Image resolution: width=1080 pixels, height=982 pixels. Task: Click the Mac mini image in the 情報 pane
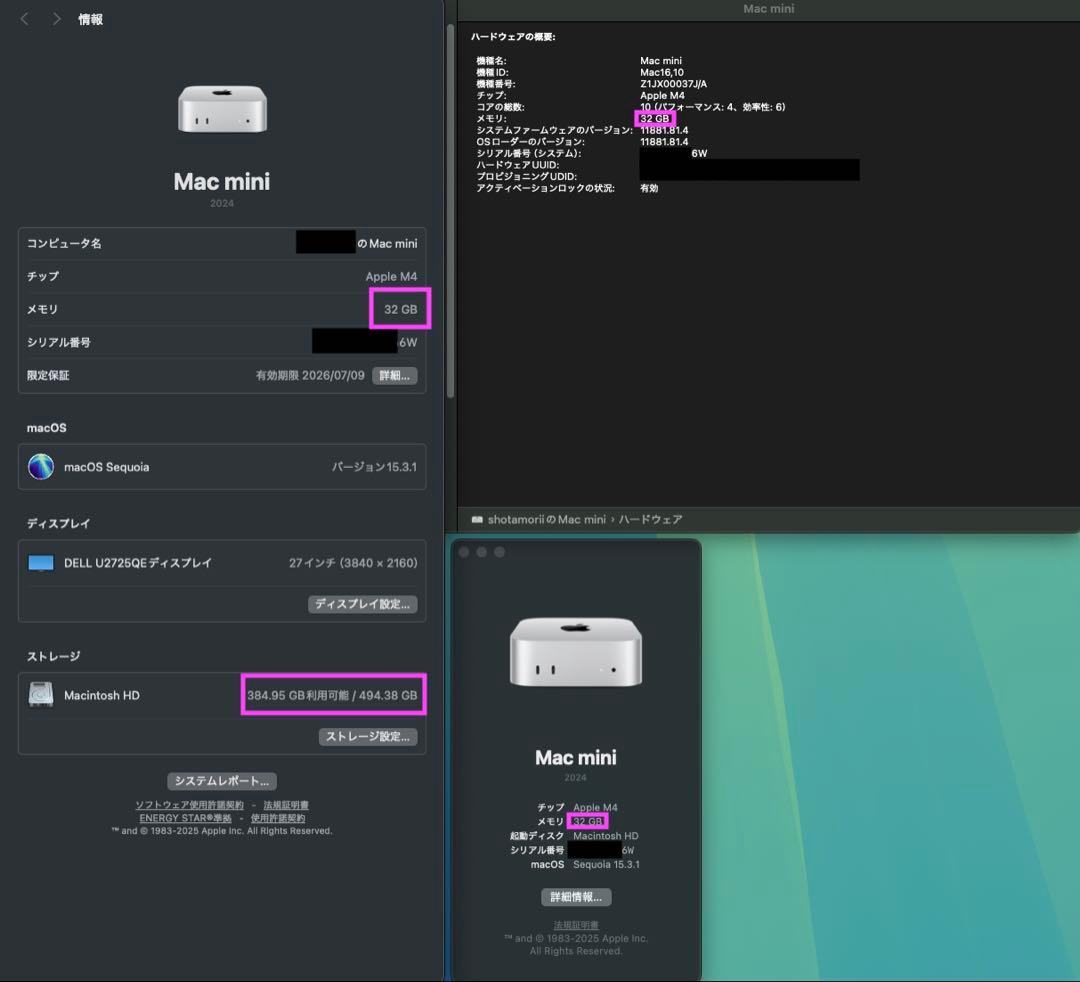222,109
